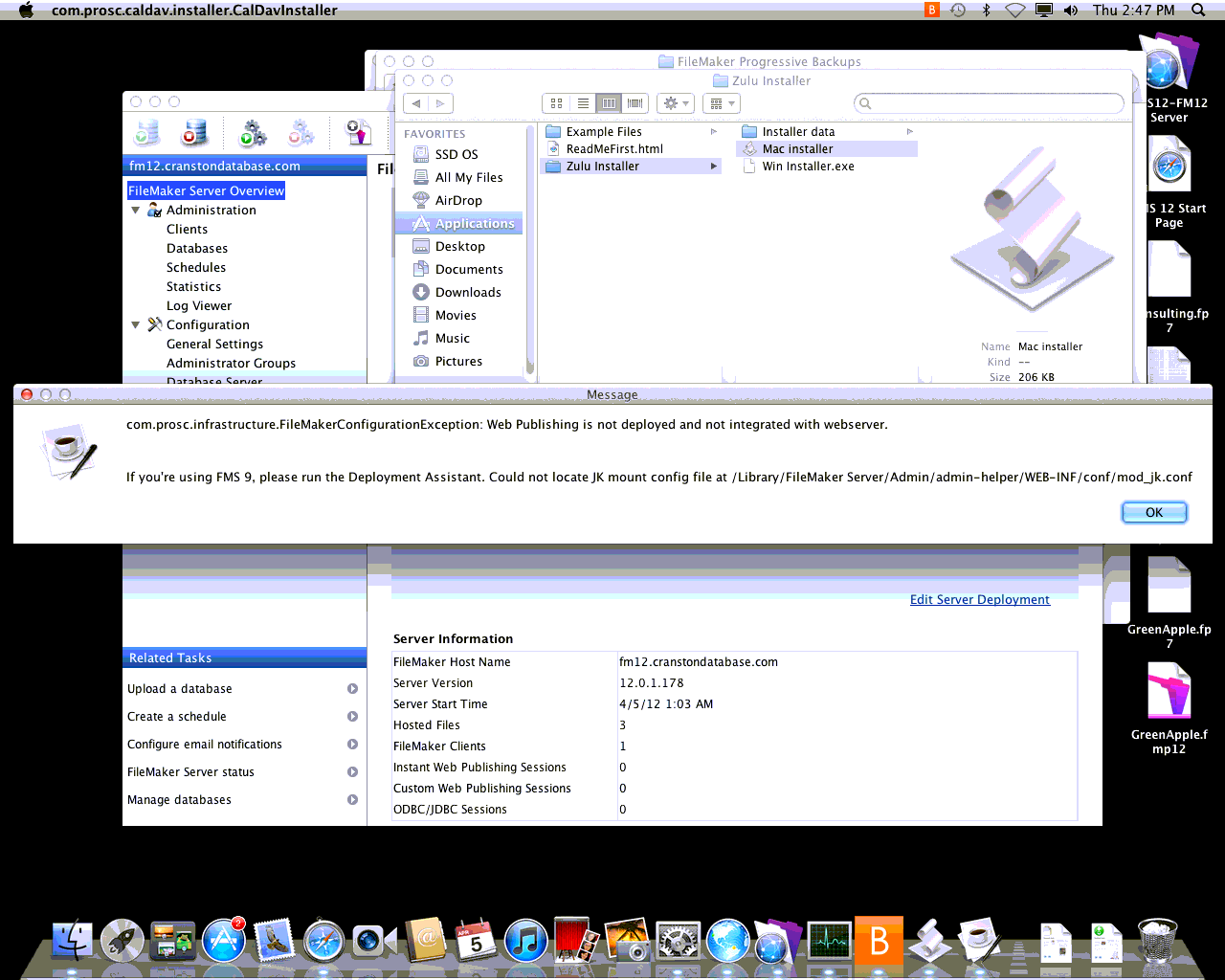Click arrow next to Manage databases
This screenshot has height=980, width=1225.
click(x=352, y=800)
